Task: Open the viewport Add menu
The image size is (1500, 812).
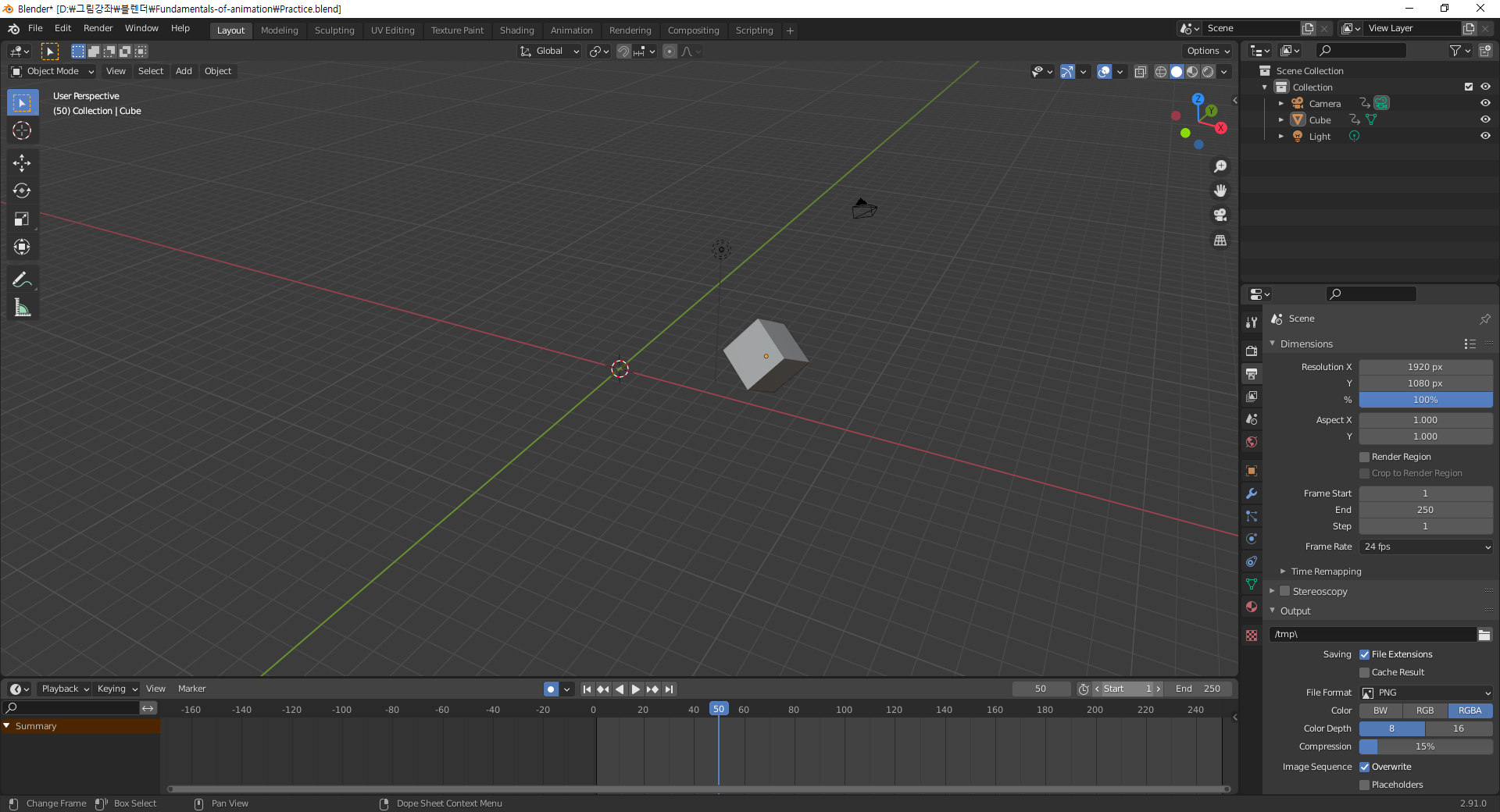Action: coord(184,71)
